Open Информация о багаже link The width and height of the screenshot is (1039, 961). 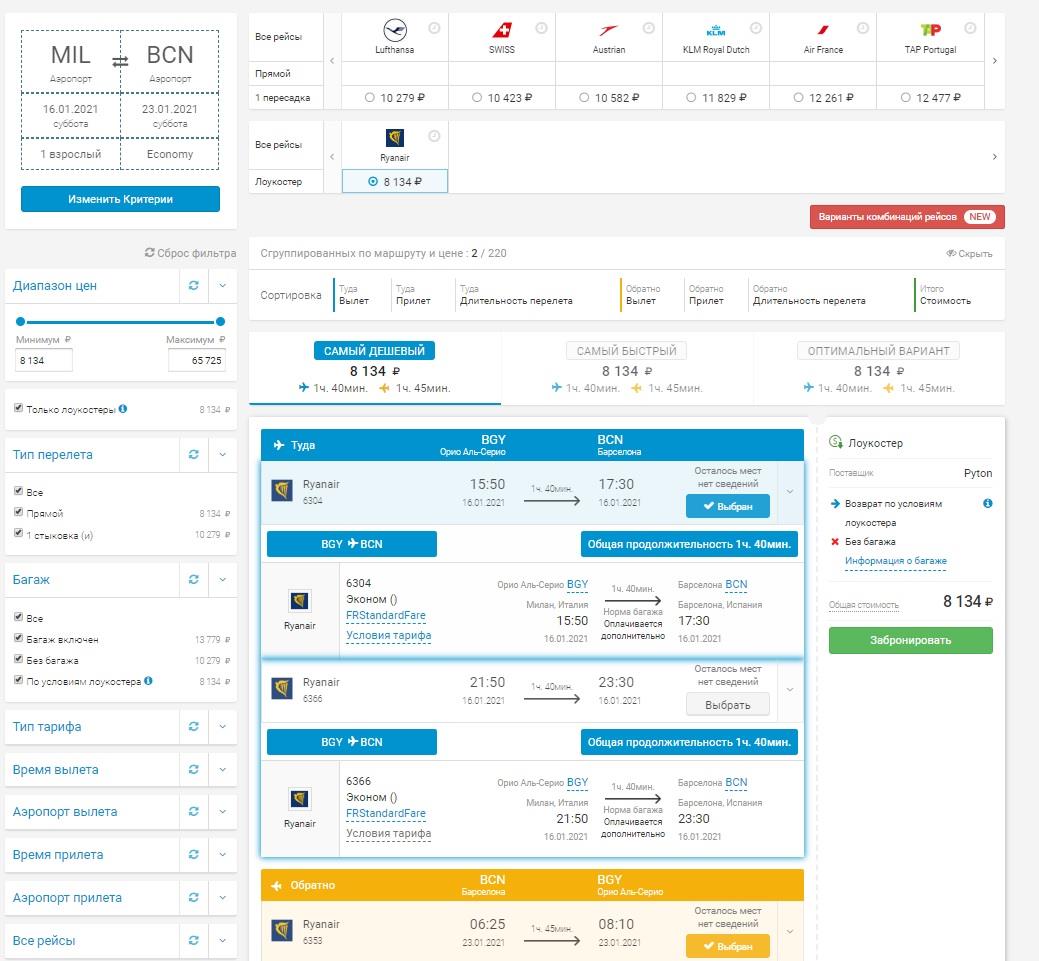point(895,561)
